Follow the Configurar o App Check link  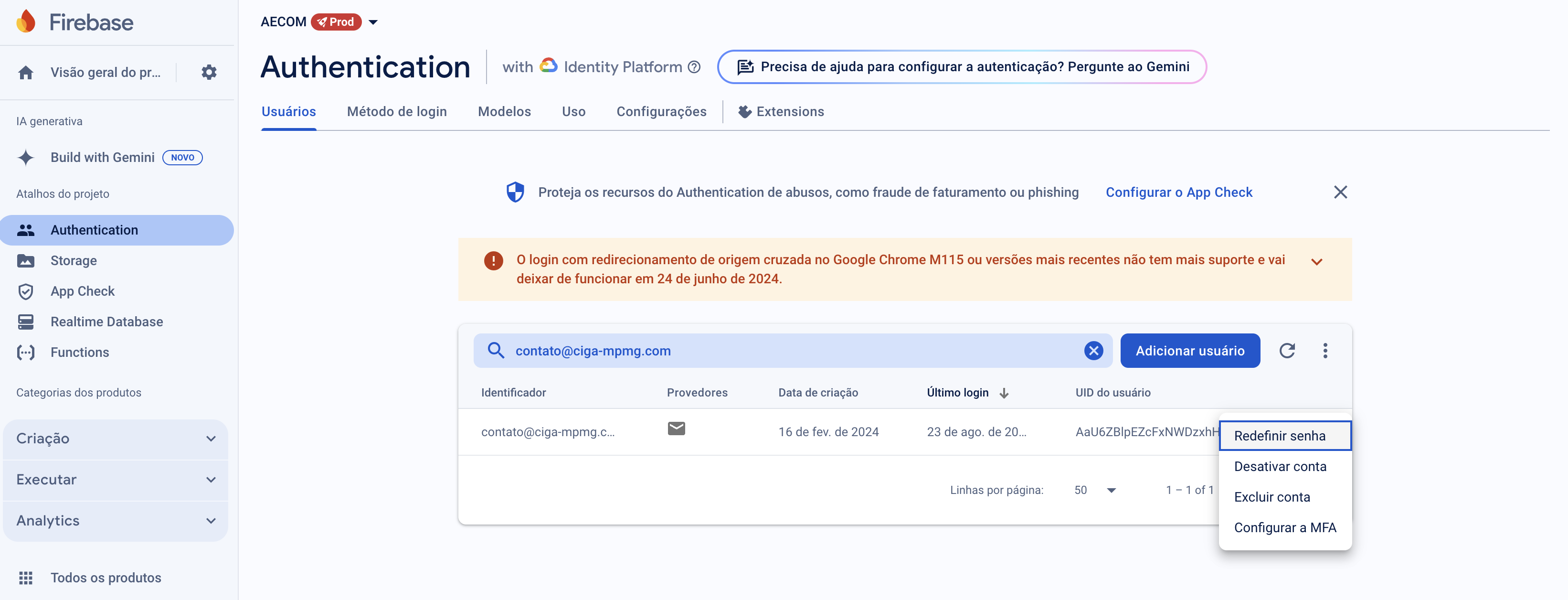click(x=1178, y=193)
